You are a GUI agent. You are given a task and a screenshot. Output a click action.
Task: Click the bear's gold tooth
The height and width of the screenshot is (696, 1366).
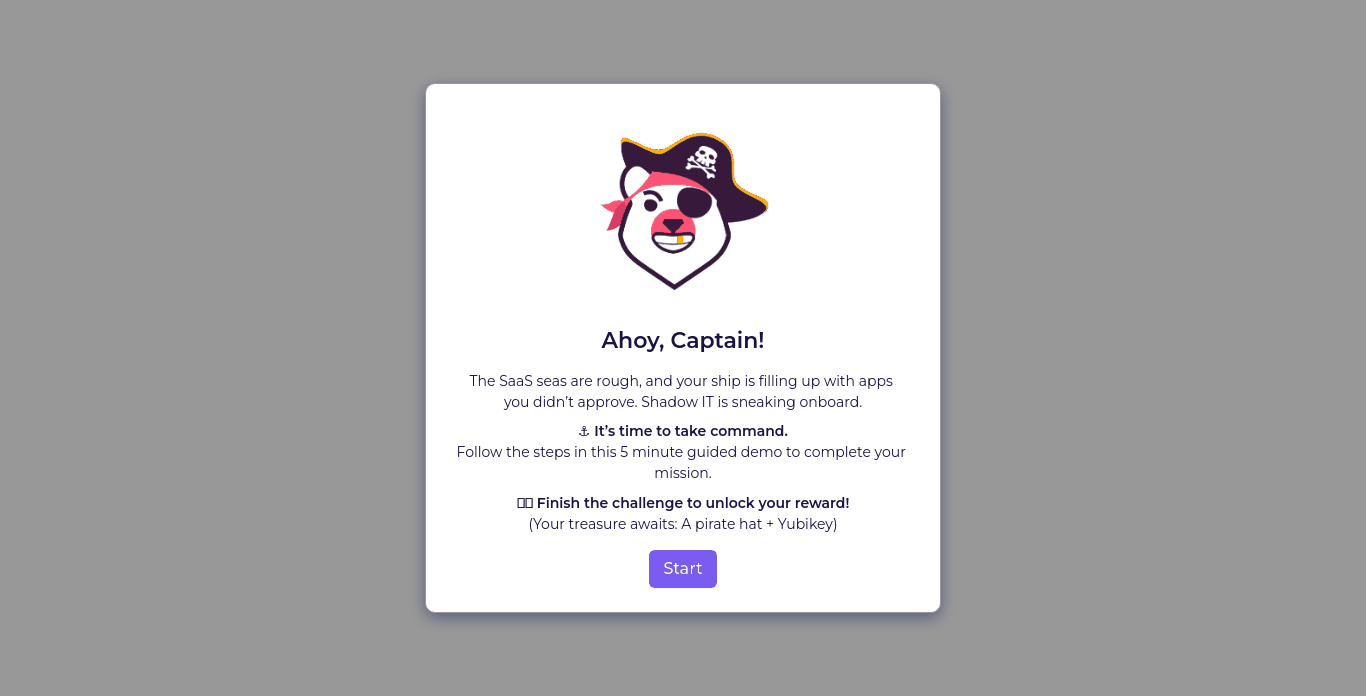click(680, 240)
